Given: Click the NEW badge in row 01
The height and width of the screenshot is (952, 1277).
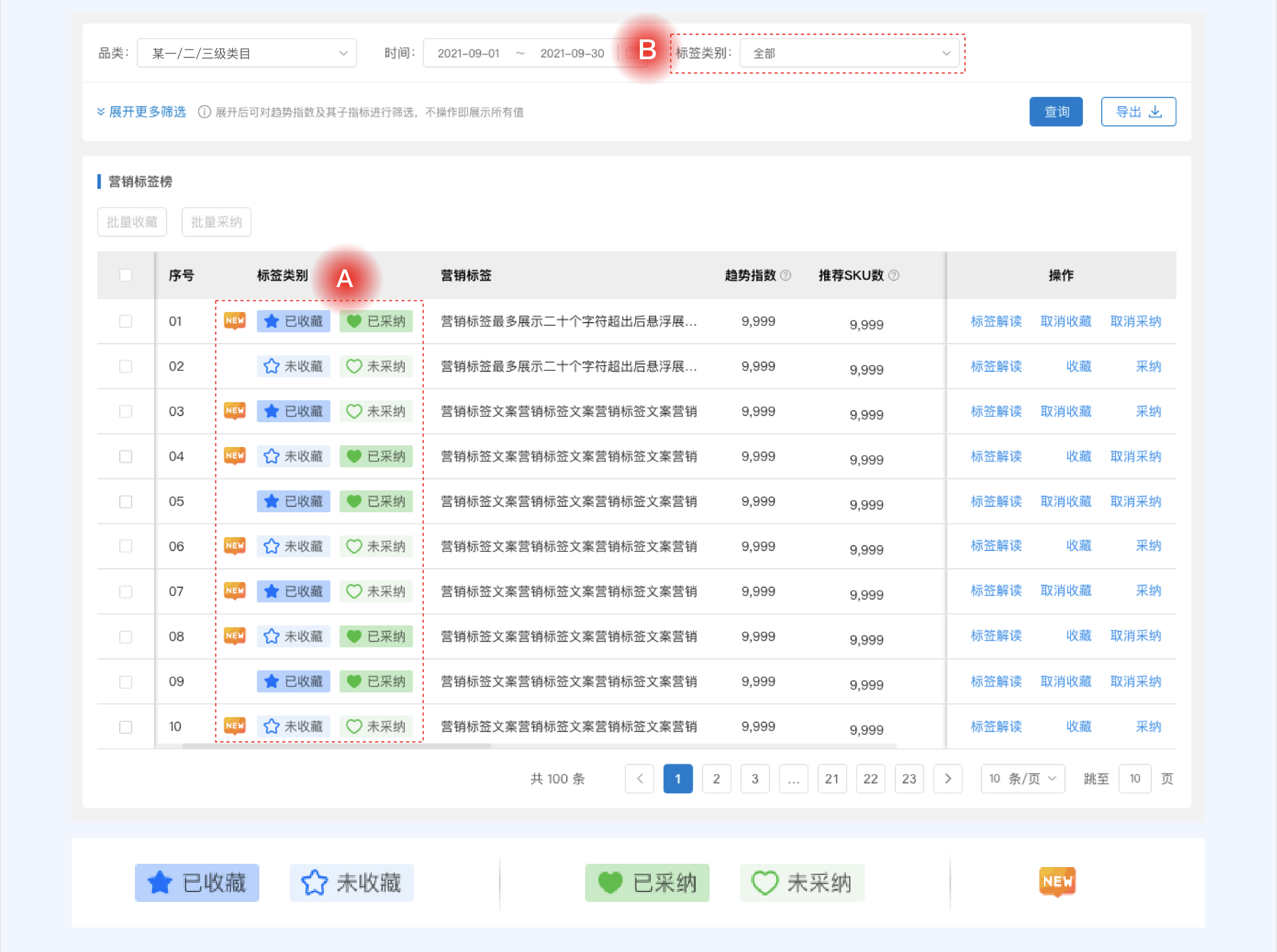Looking at the screenshot, I should click(x=235, y=321).
